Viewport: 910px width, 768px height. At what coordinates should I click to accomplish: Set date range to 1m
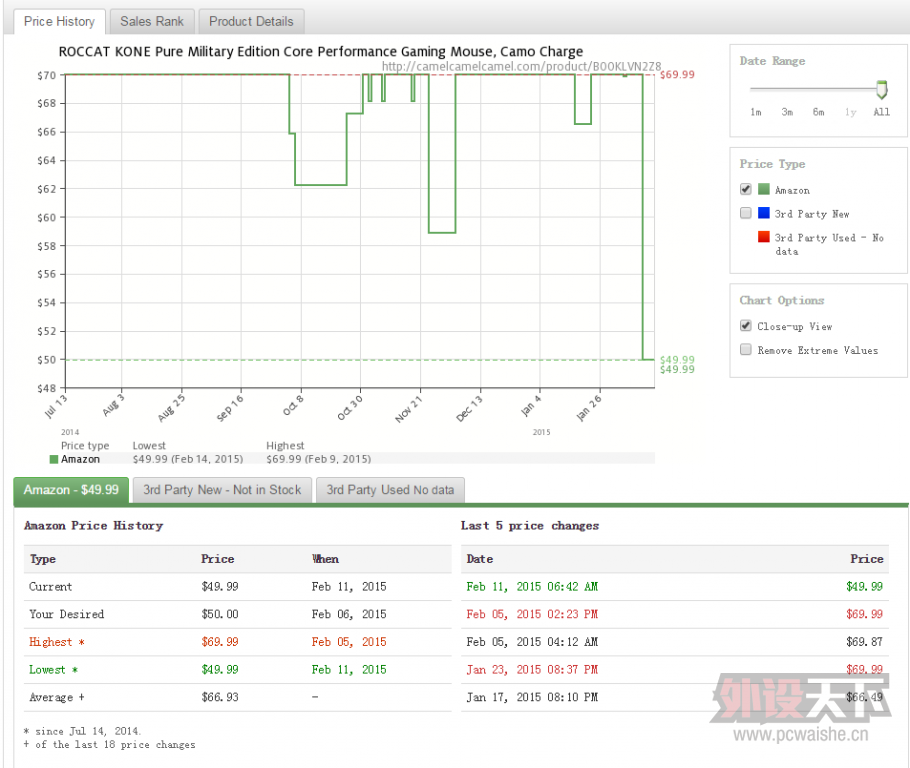pyautogui.click(x=756, y=112)
